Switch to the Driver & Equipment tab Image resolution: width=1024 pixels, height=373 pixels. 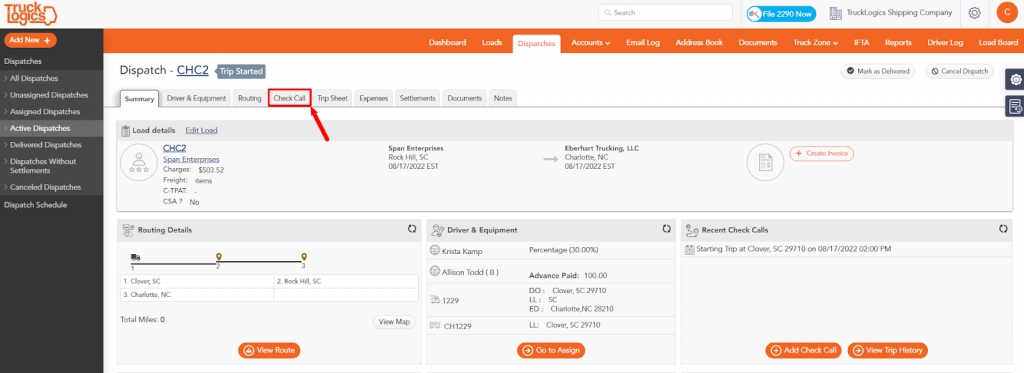coord(197,98)
